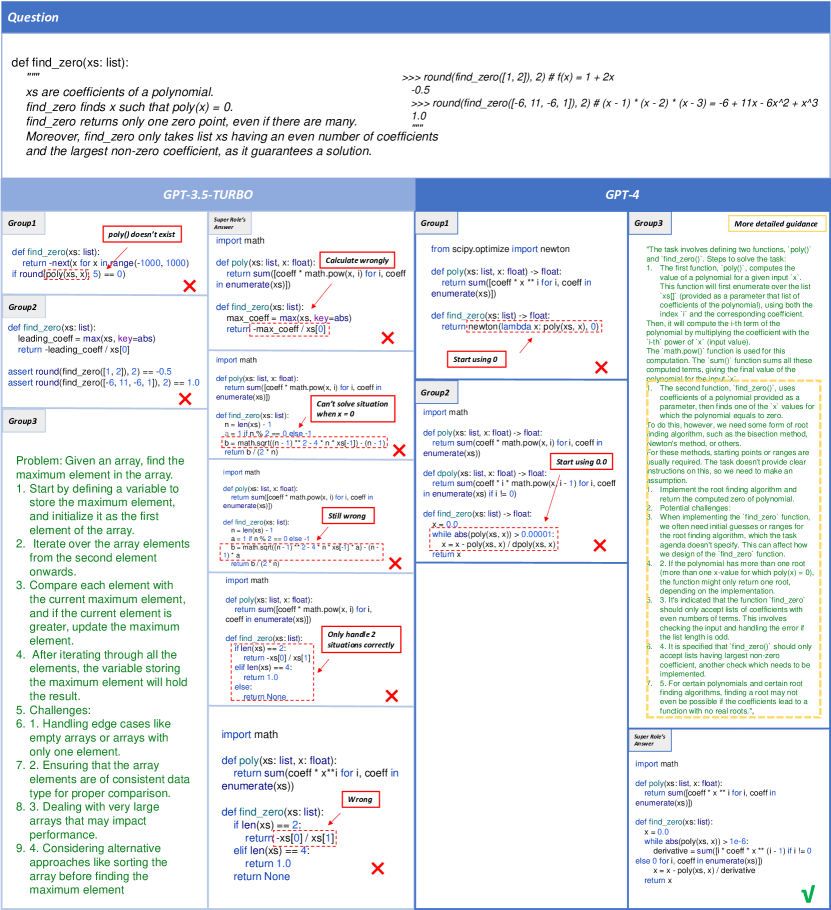
Task: Click the red X in GPT-4 Group2 panel
Action: [x=600, y=545]
